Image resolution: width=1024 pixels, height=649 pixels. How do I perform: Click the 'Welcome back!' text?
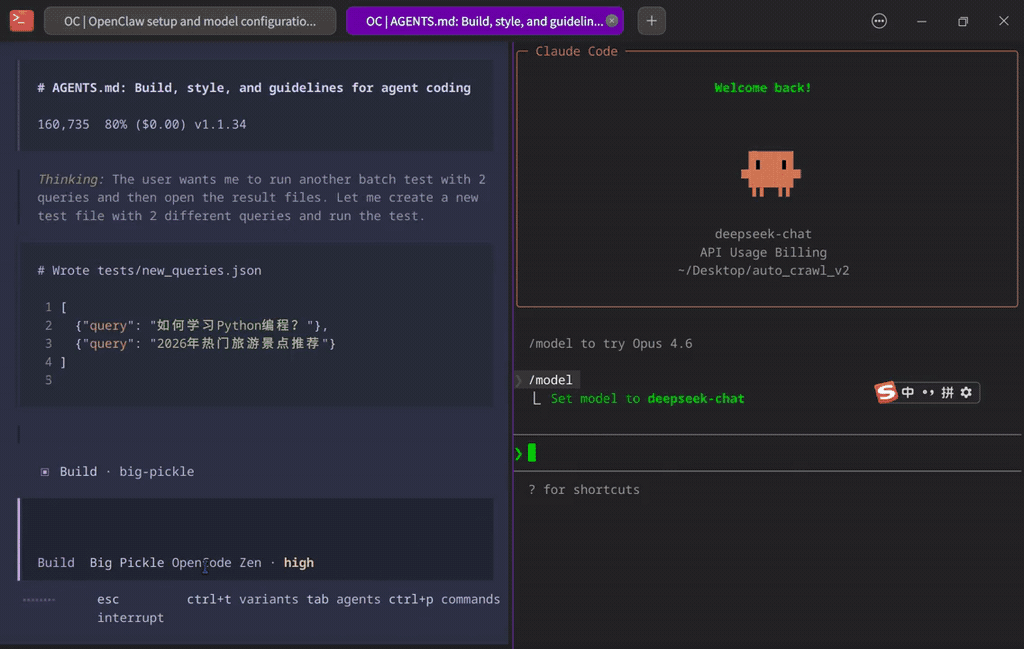point(763,87)
